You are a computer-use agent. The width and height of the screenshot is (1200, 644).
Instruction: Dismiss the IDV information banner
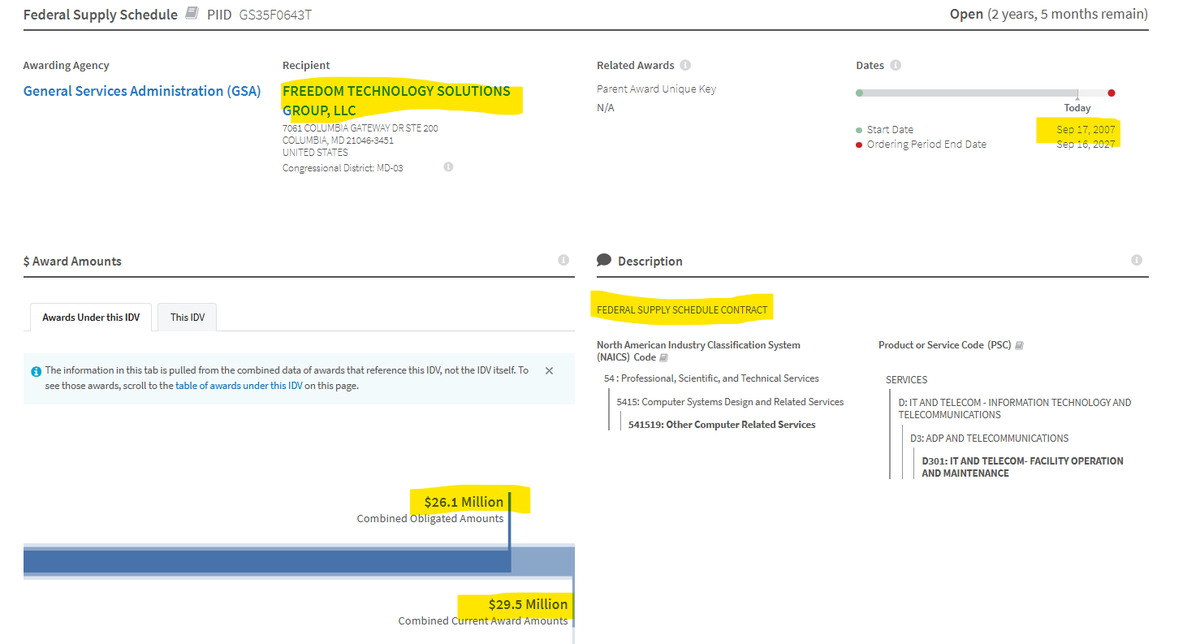[549, 371]
